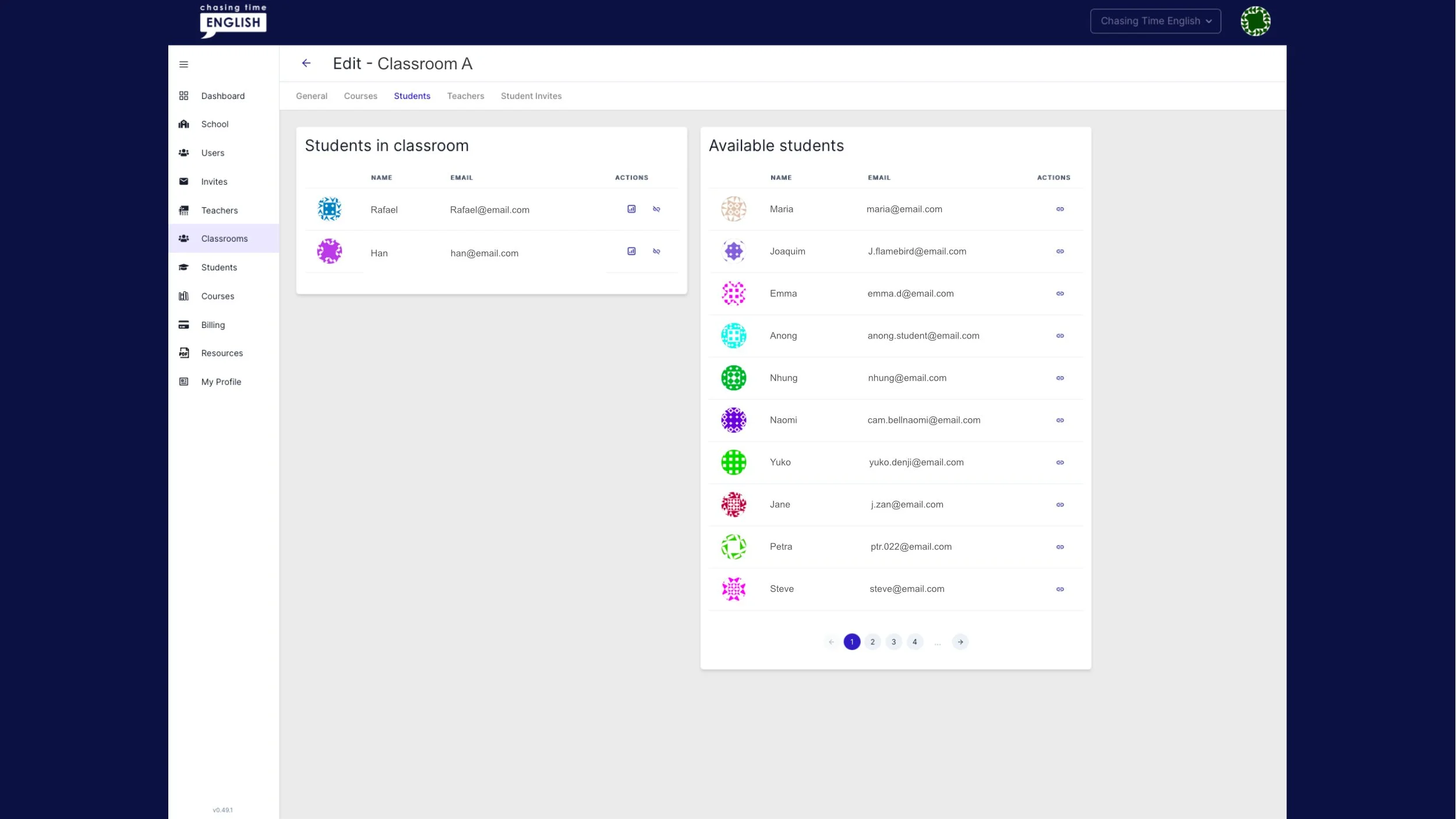This screenshot has height=819, width=1456.
Task: Select page 2 in pagination
Action: 872,642
